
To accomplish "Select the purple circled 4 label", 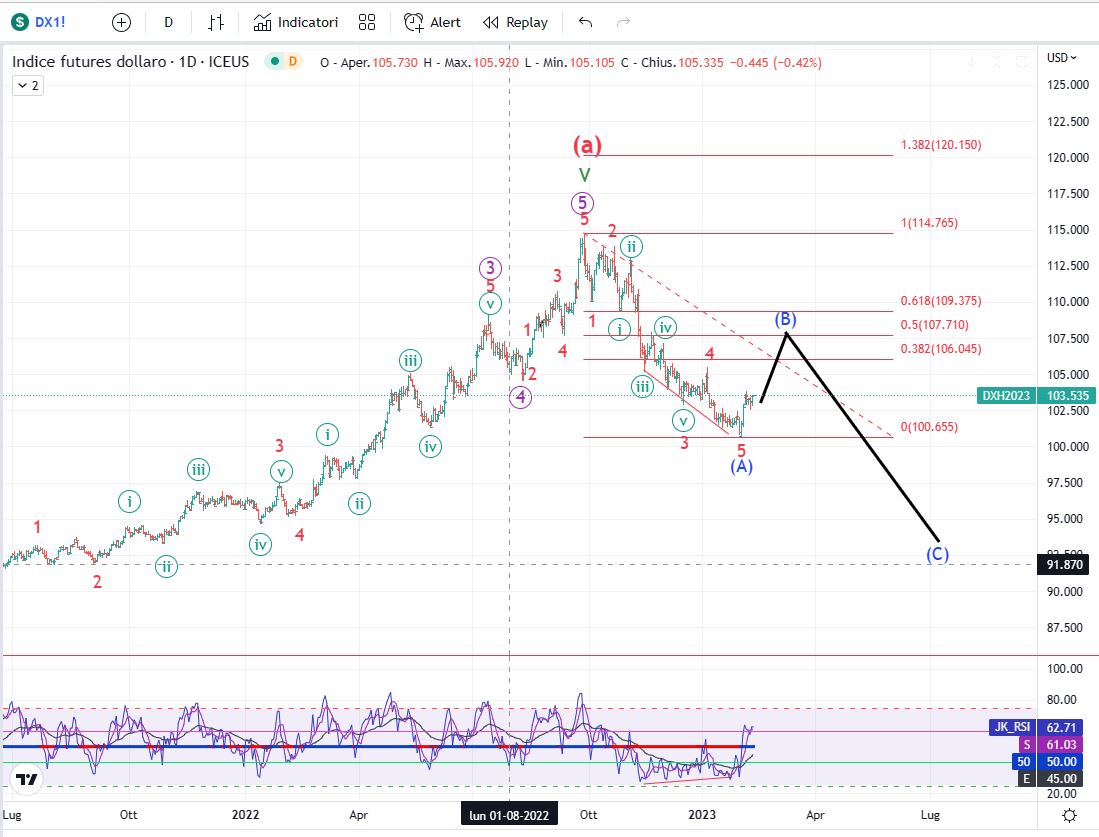I will [520, 397].
